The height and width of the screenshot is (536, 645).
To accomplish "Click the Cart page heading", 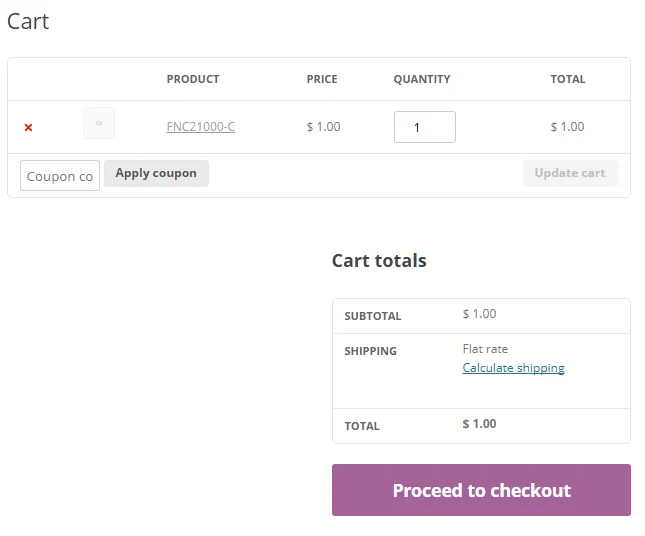I will [x=28, y=21].
